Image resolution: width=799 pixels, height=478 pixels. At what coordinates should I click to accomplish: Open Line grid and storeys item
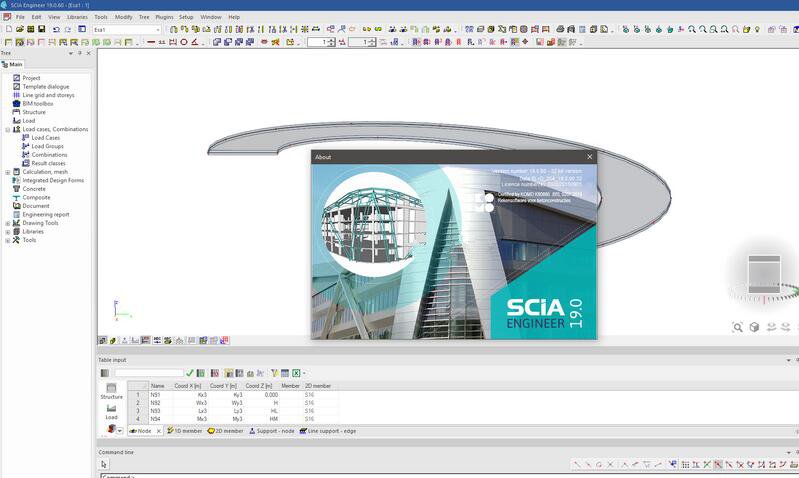(x=48, y=95)
